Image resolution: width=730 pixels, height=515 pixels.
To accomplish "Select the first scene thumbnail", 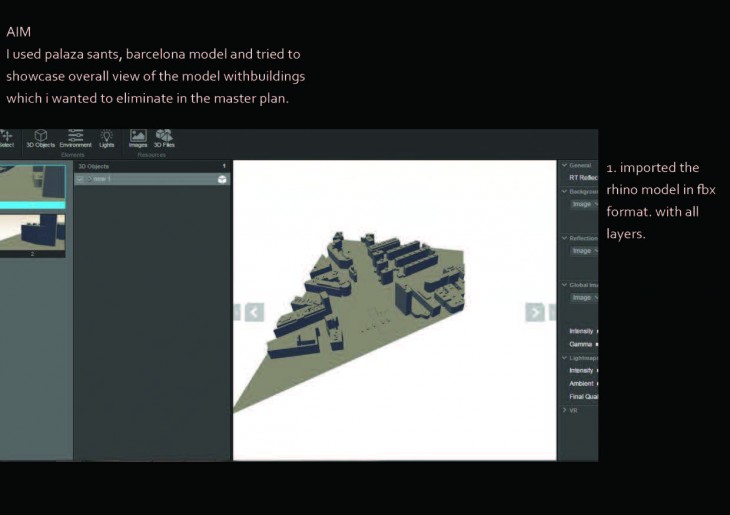I will pyautogui.click(x=32, y=185).
